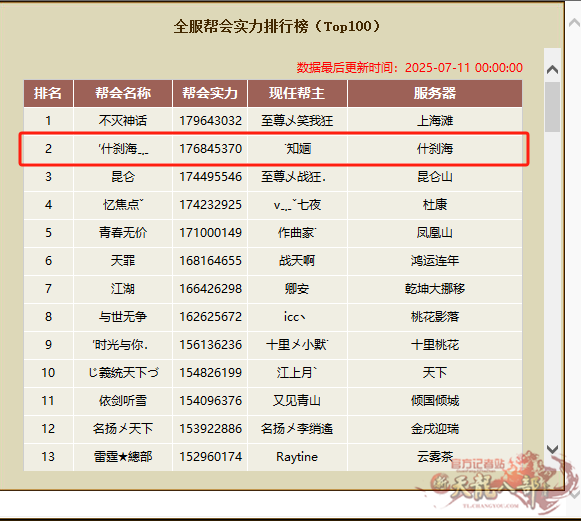Screen dimensions: 581x521
Task: Click leader name 至尊乄战狂.
Action: click(x=293, y=177)
